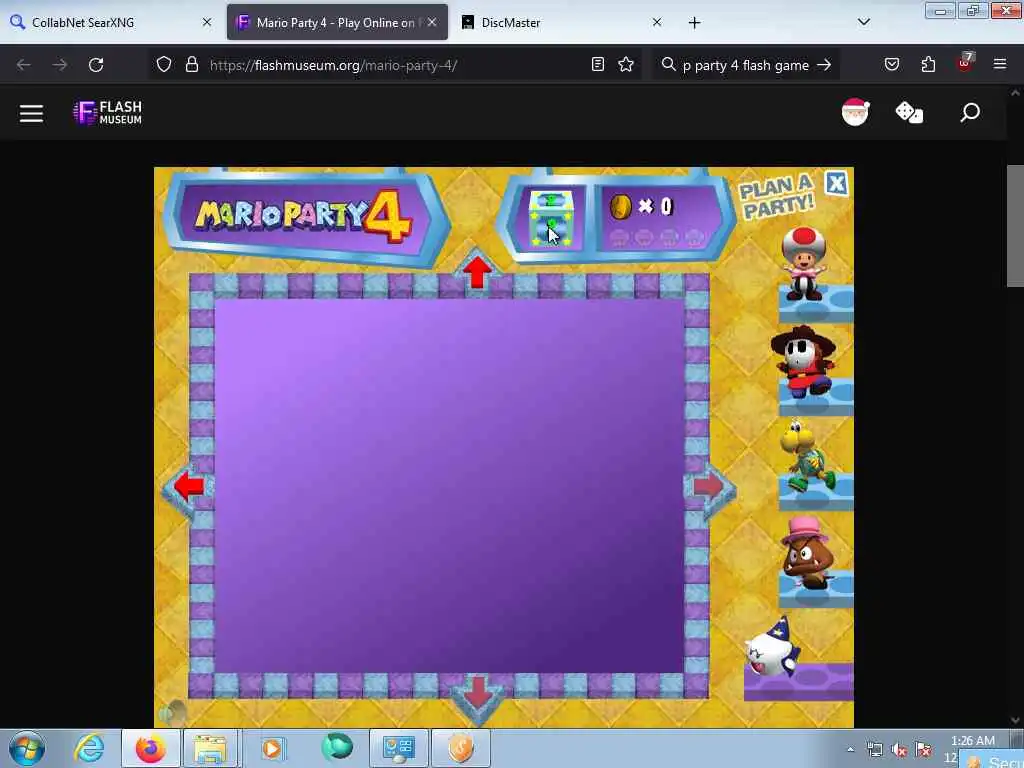Click the green present box icon
The height and width of the screenshot is (768, 1024).
551,219
